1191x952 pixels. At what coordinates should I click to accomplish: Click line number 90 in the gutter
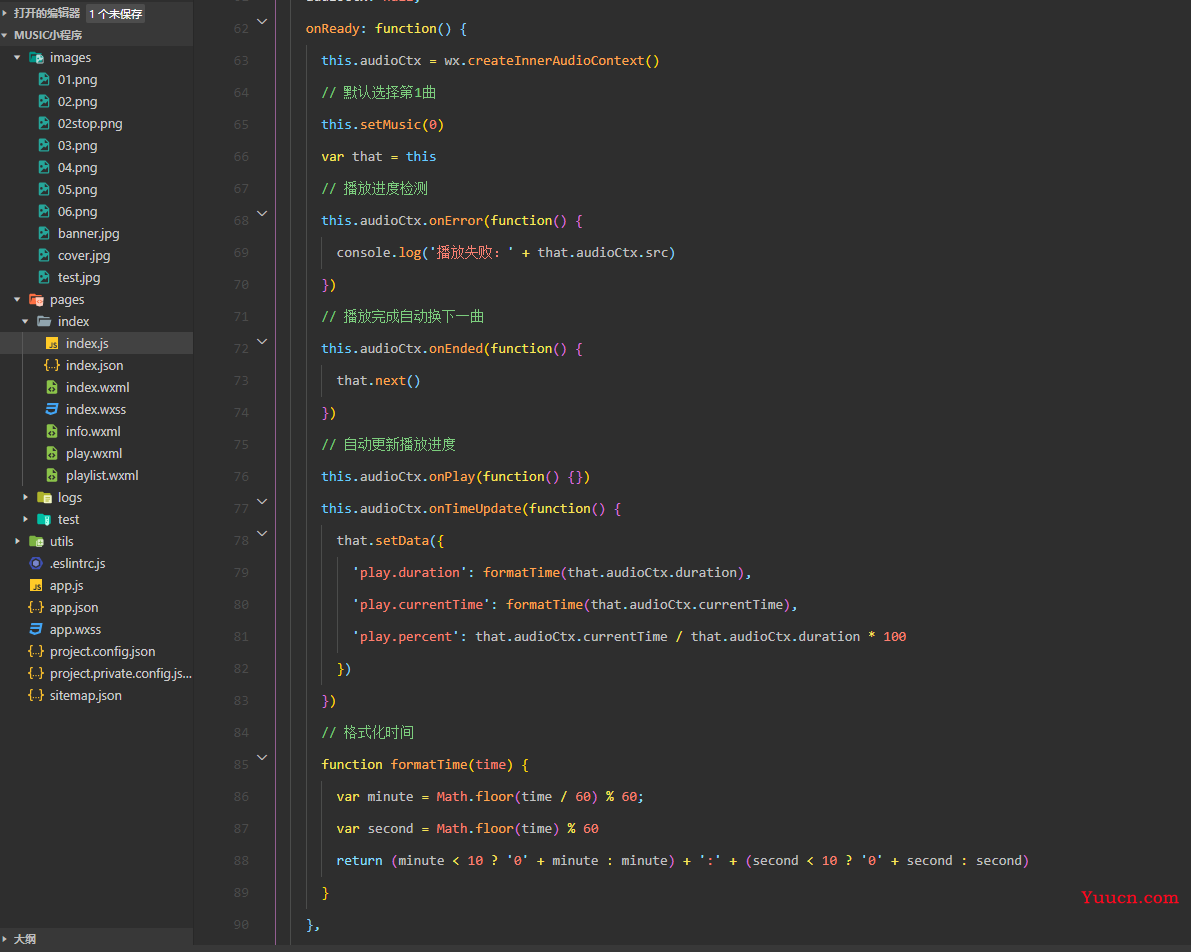tap(241, 925)
